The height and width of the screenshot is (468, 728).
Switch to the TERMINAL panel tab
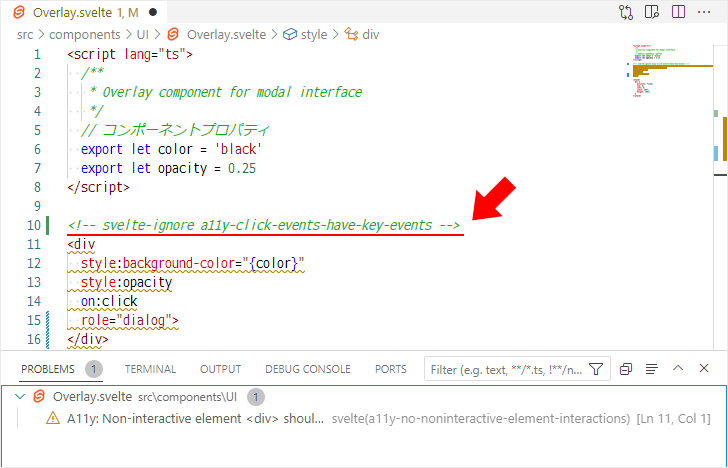(150, 370)
